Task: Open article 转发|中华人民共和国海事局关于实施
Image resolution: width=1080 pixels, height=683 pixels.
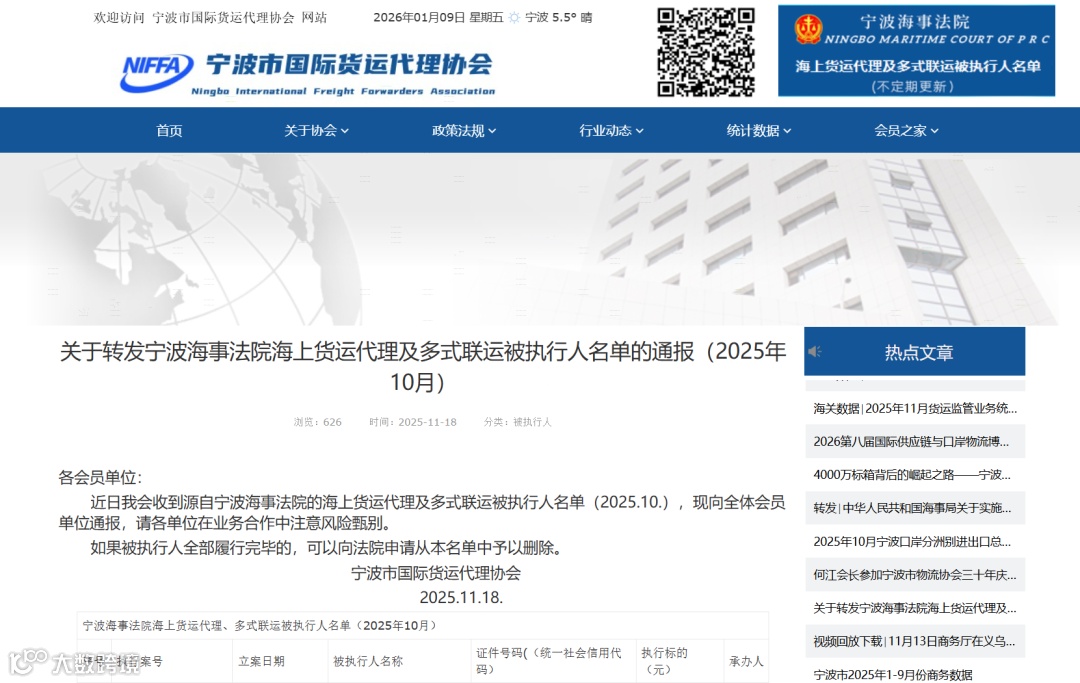Action: pyautogui.click(x=915, y=508)
